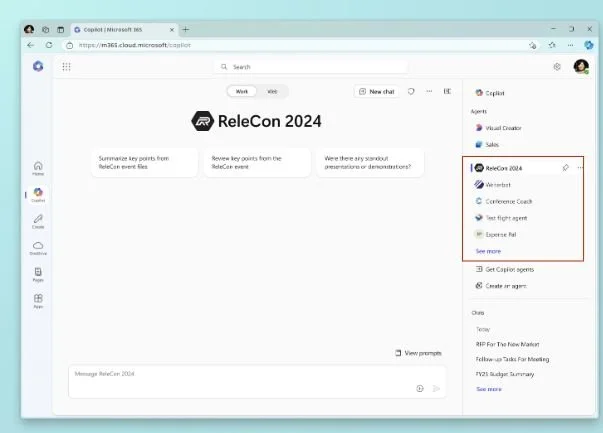The image size is (603, 433).
Task: Open Expense Pal agent
Action: click(496, 235)
